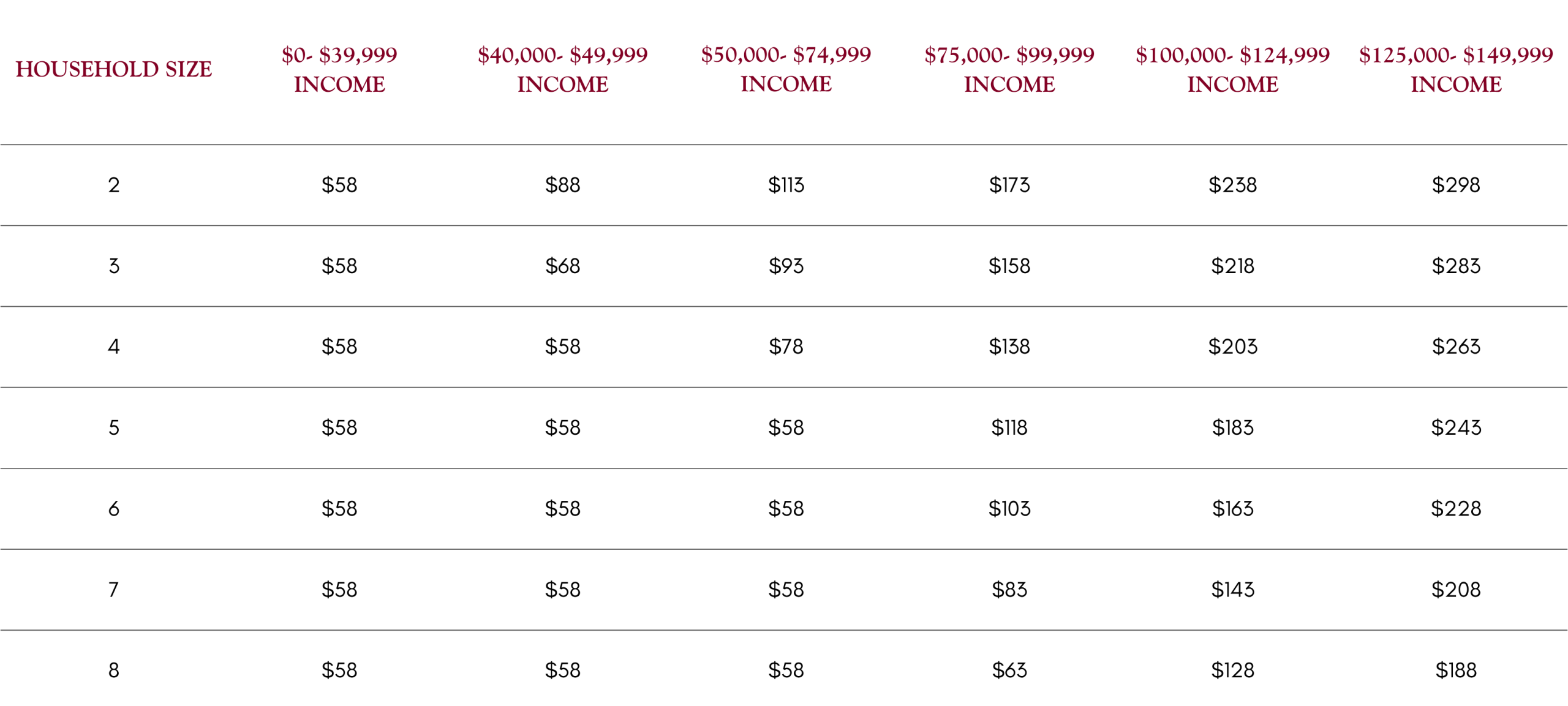Select the $298 cell value
Image resolution: width=1568 pixels, height=706 pixels.
1455,184
